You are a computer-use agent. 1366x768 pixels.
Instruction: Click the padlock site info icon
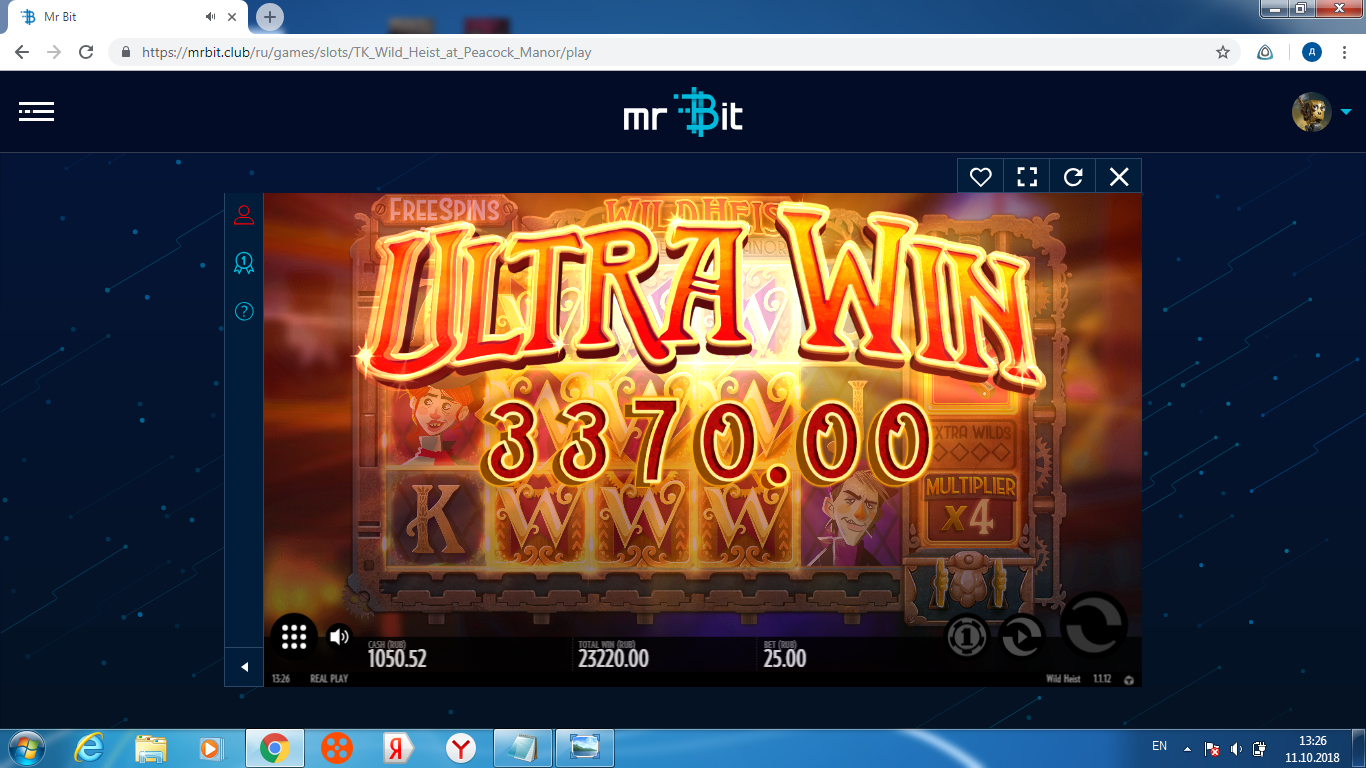click(x=126, y=52)
